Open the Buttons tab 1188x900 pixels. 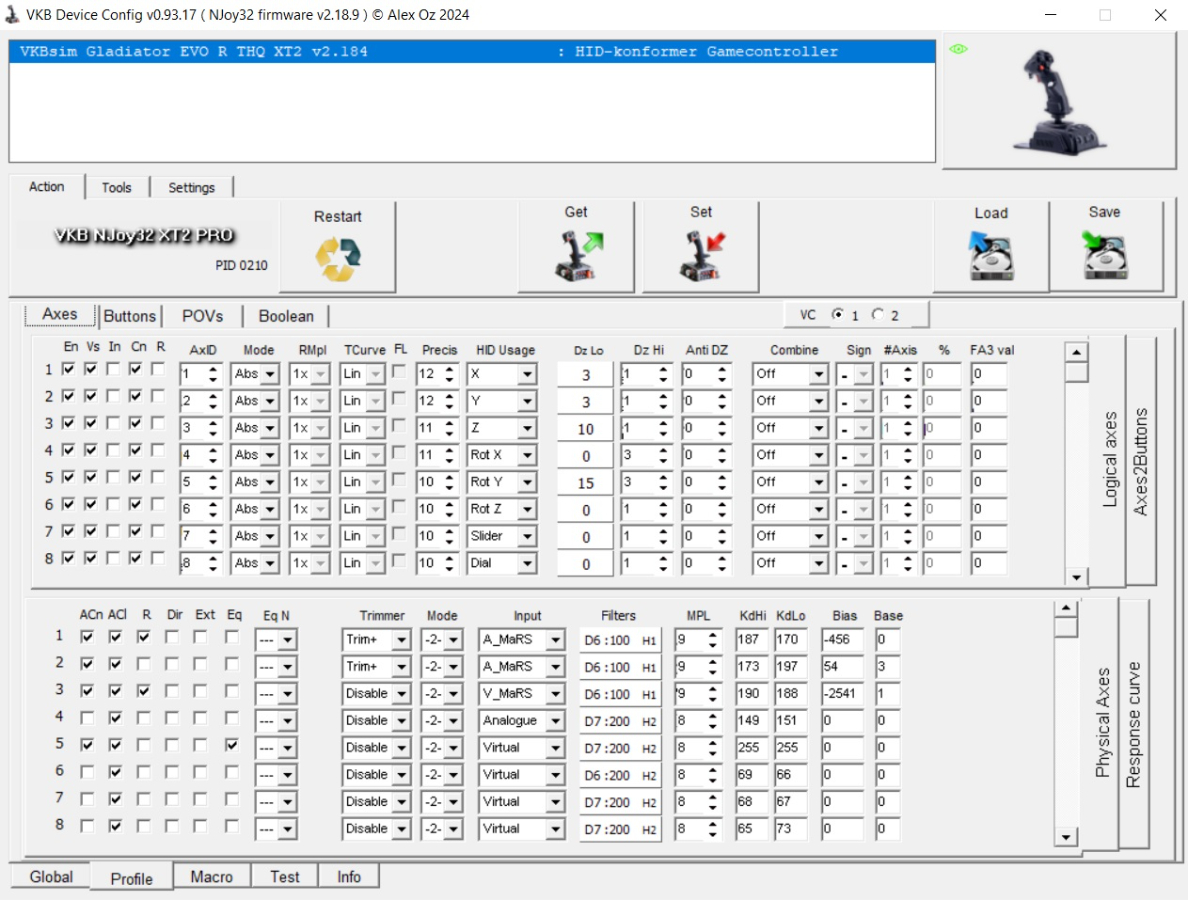[130, 316]
